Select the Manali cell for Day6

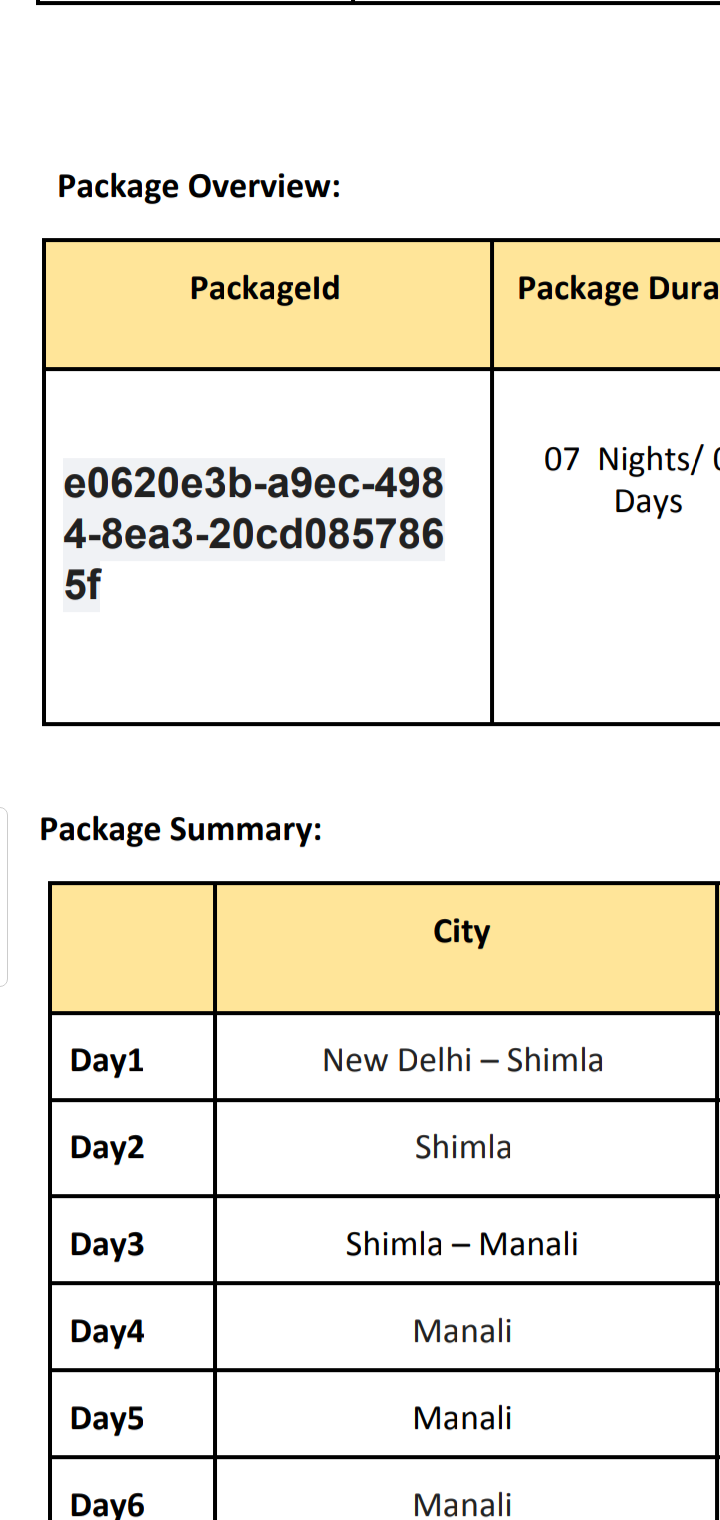[462, 1504]
